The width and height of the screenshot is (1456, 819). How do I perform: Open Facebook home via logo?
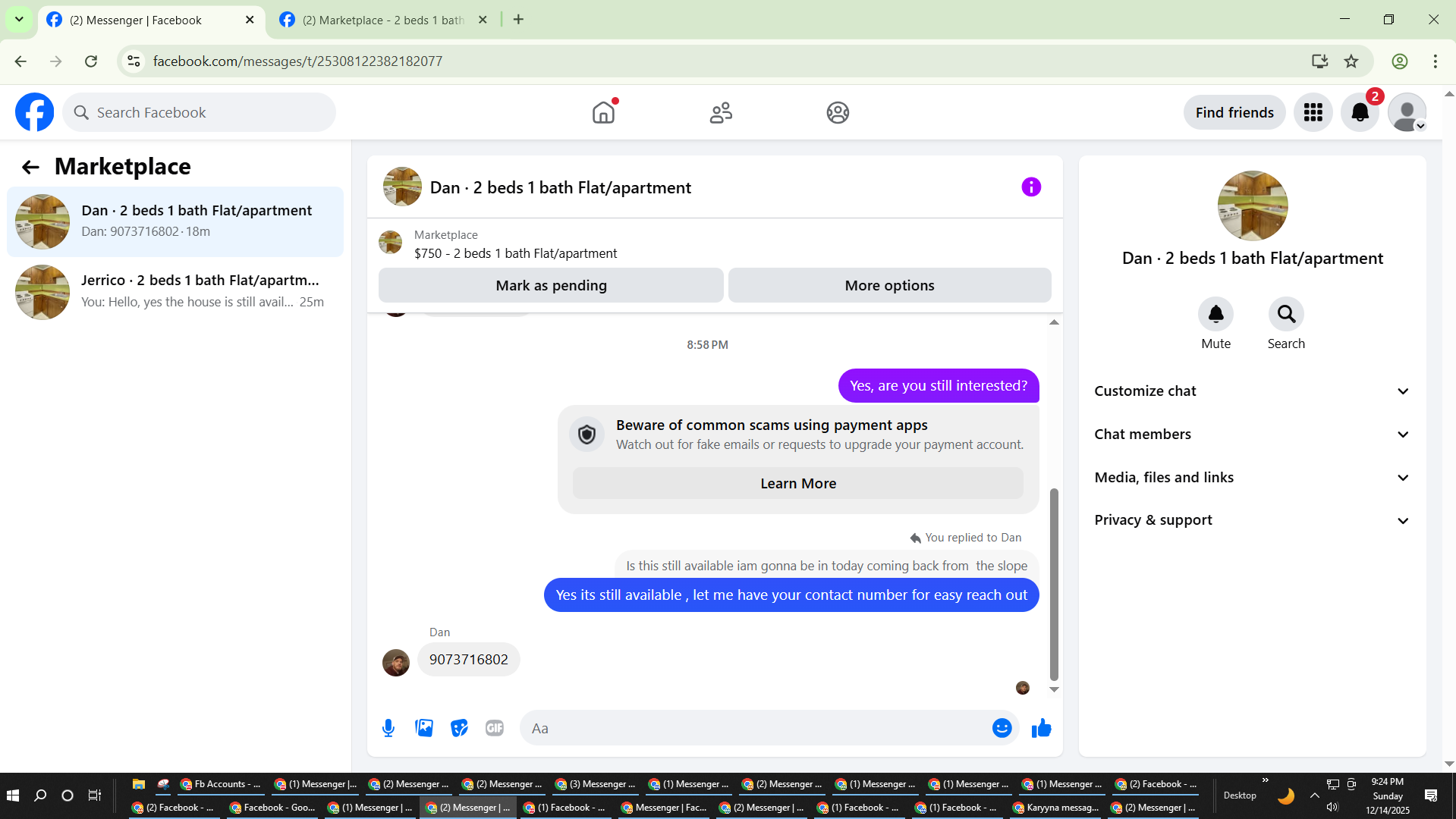[35, 112]
